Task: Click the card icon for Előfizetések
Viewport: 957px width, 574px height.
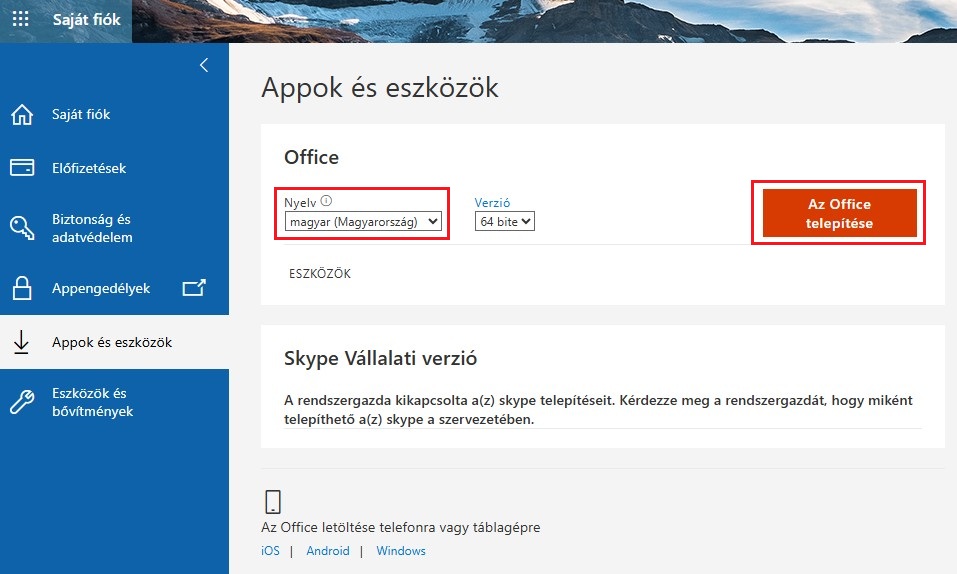Action: [x=22, y=168]
